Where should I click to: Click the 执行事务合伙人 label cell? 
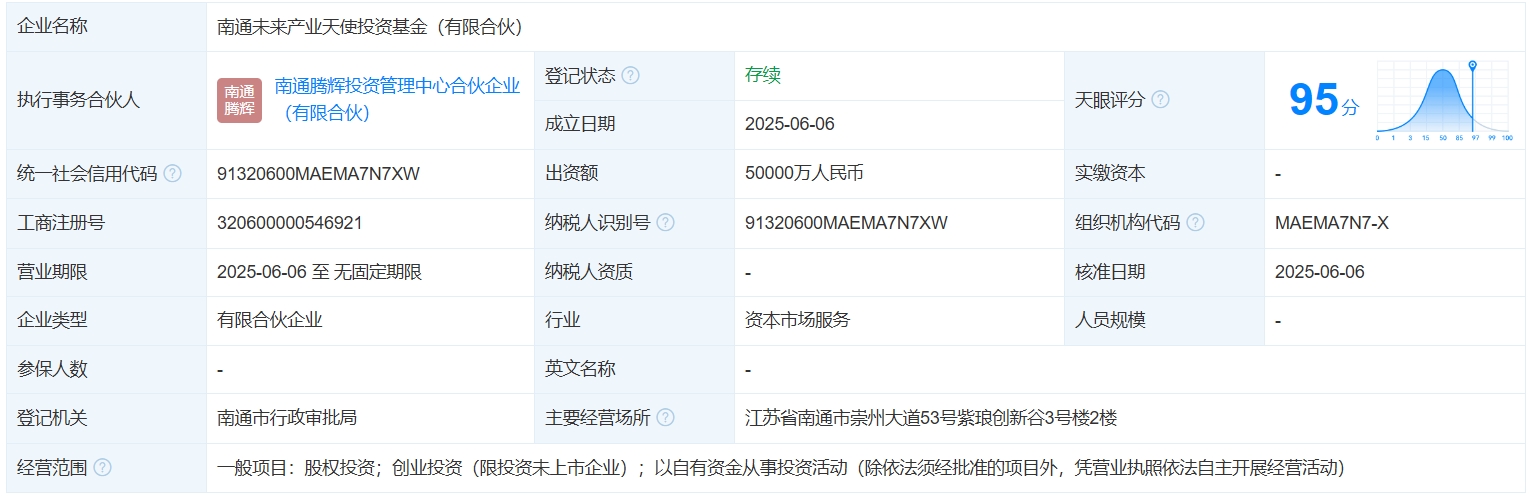(106, 100)
